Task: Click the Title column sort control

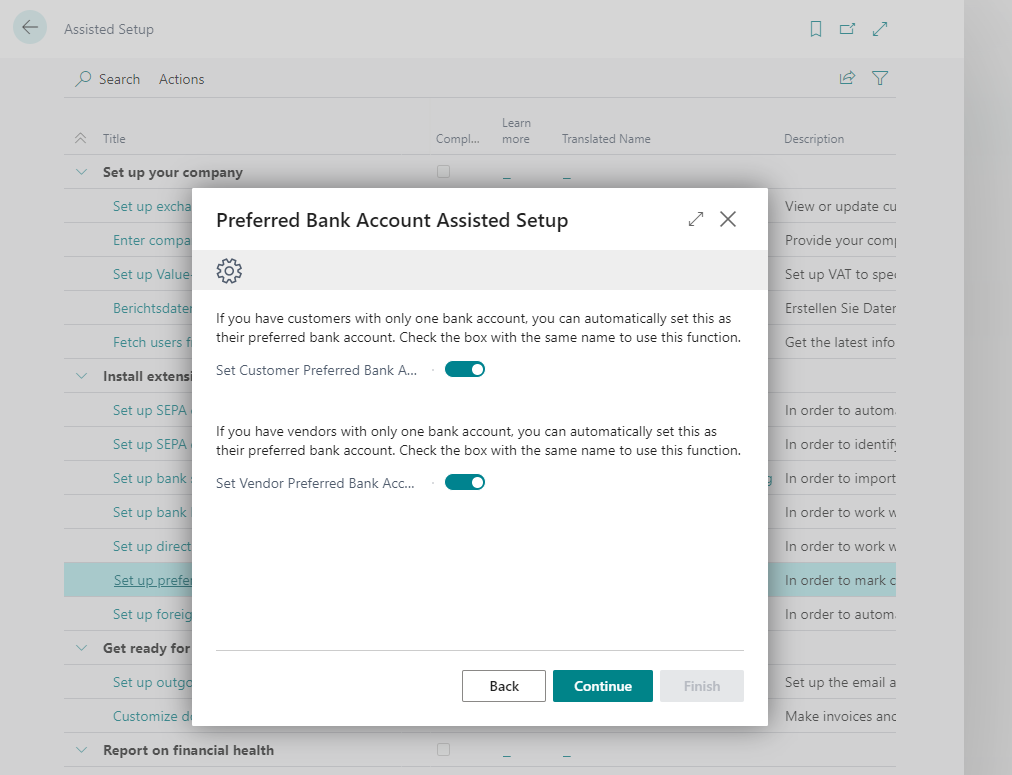Action: pyautogui.click(x=80, y=138)
